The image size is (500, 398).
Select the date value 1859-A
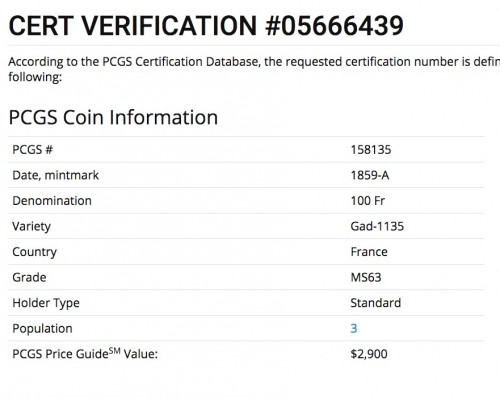[370, 175]
